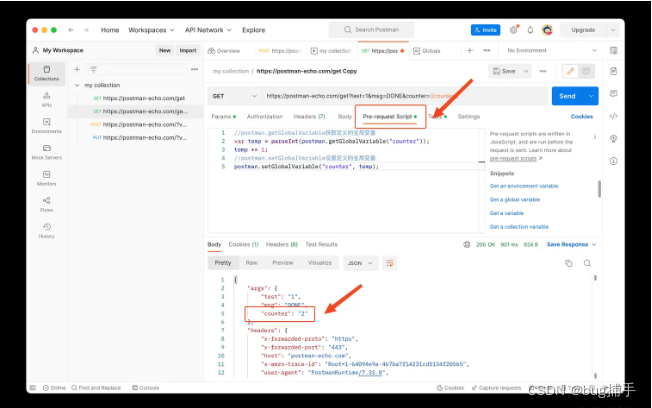Open tab overflow options ellipsis
The image size is (652, 408).
(x=487, y=50)
